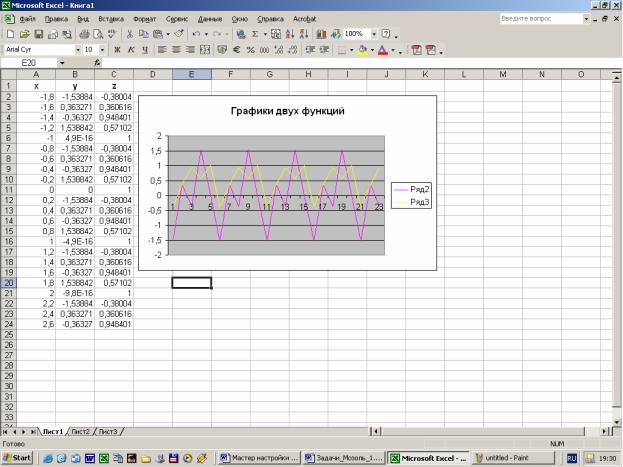Viewport: 623px width, 467px height.
Task: Open the Формат menu
Action: coord(144,19)
